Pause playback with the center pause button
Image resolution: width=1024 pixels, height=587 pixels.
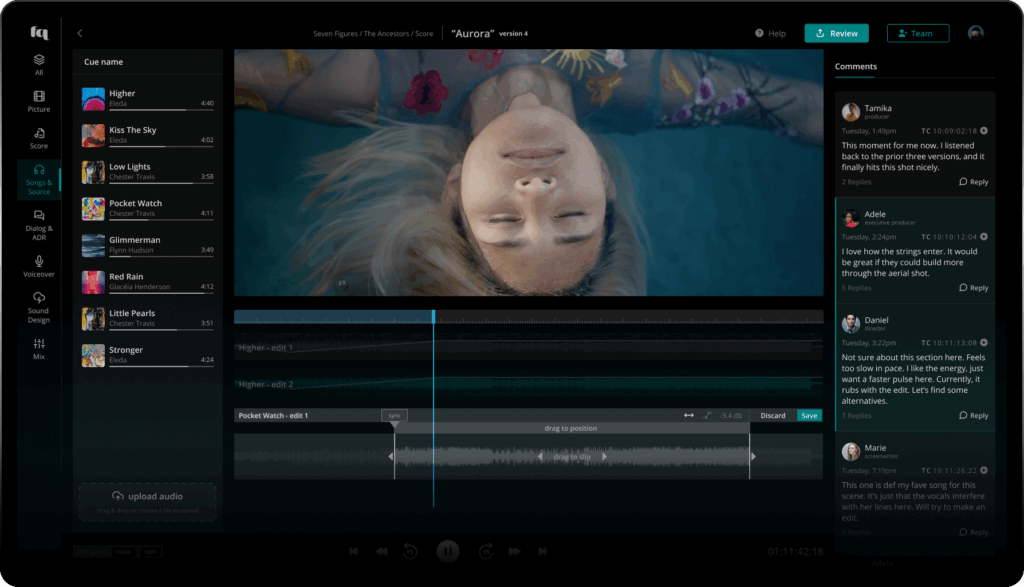[447, 550]
